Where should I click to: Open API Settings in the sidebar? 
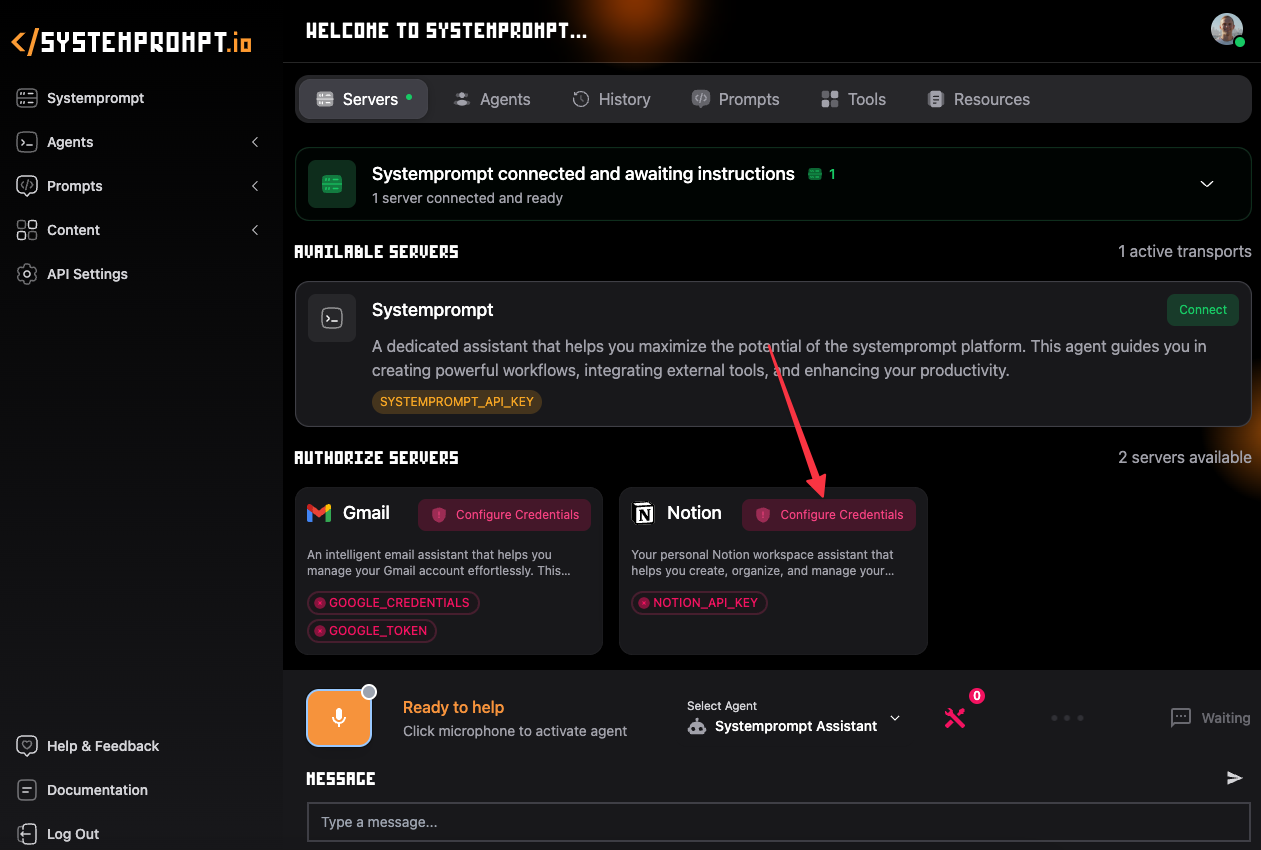pos(87,274)
